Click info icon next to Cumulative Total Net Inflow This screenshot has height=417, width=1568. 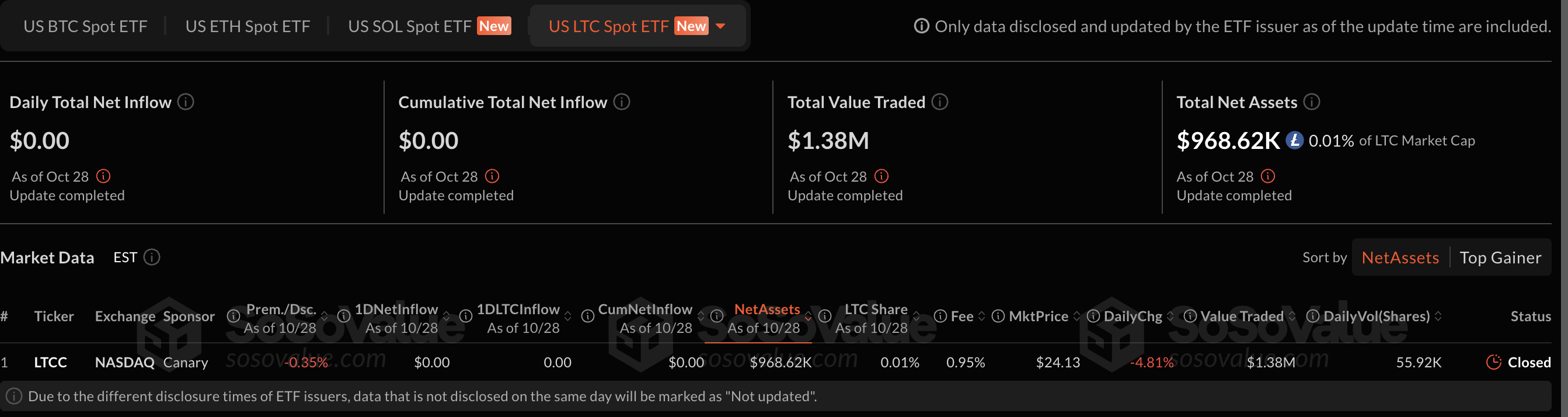(622, 102)
